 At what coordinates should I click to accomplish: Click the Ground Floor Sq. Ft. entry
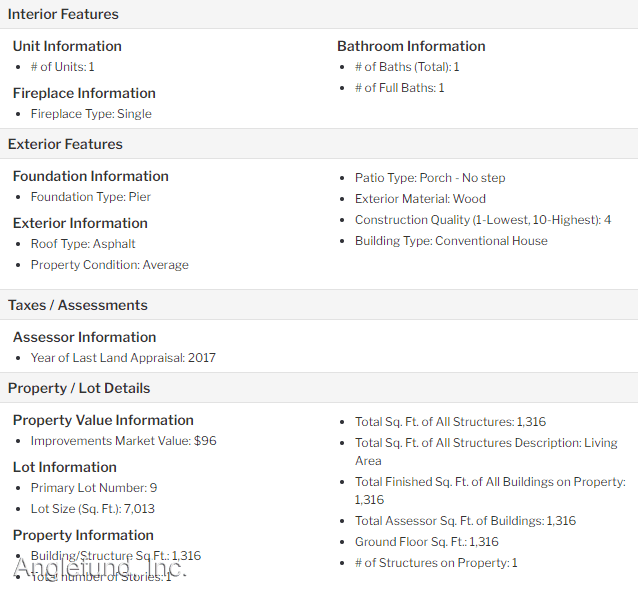click(x=427, y=542)
